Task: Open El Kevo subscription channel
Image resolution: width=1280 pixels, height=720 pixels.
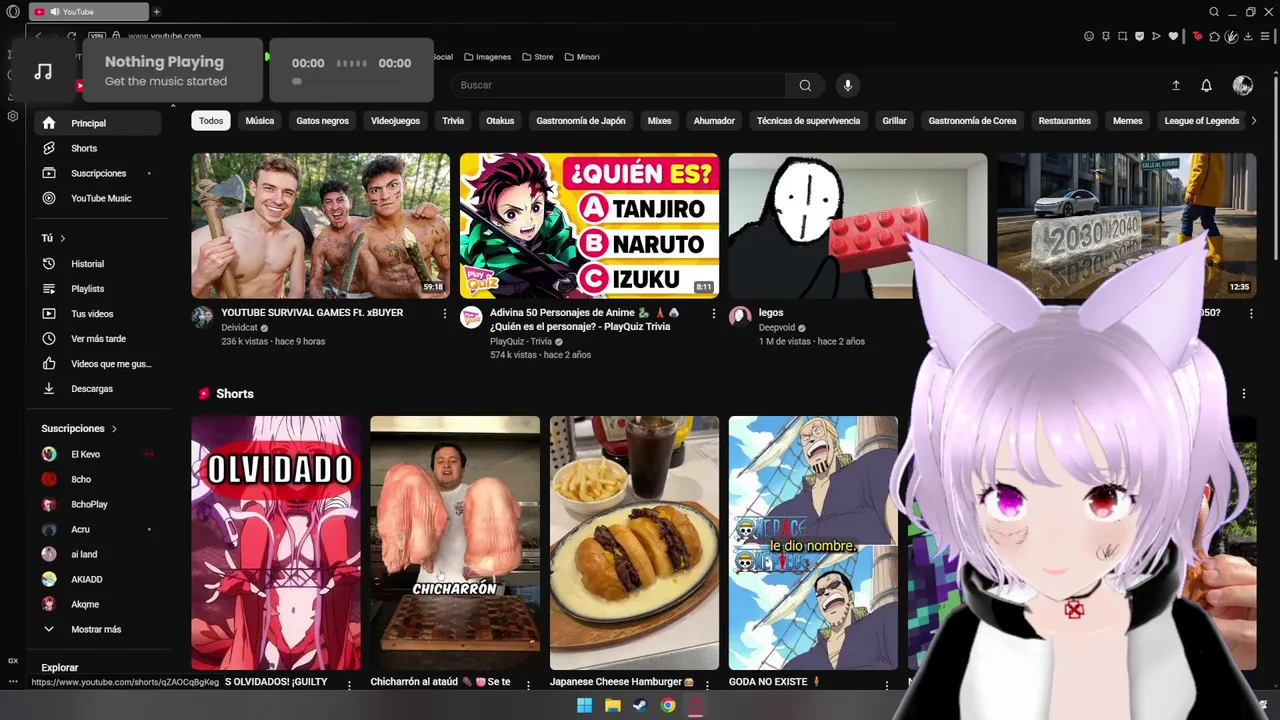Action: 97,454
